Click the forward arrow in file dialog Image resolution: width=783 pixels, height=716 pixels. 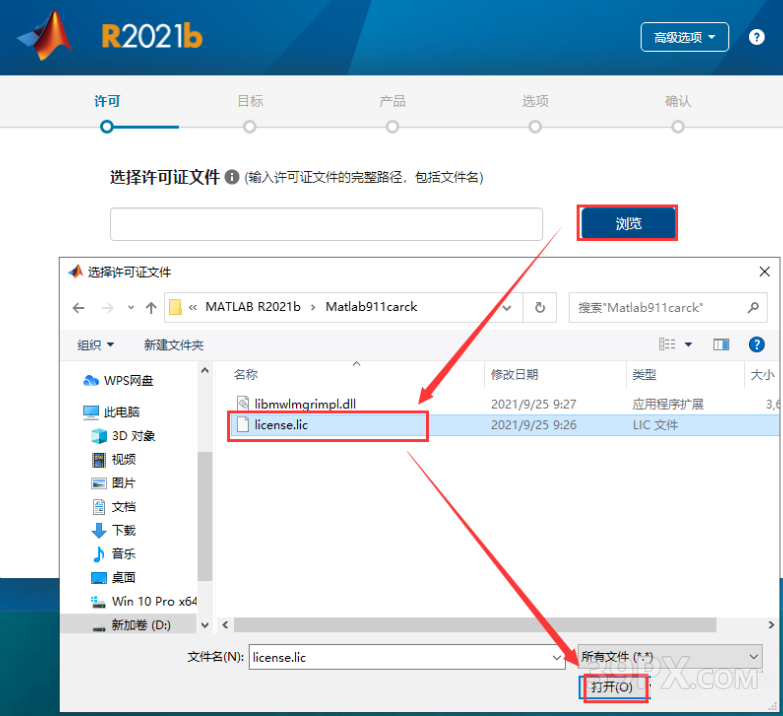coord(107,308)
